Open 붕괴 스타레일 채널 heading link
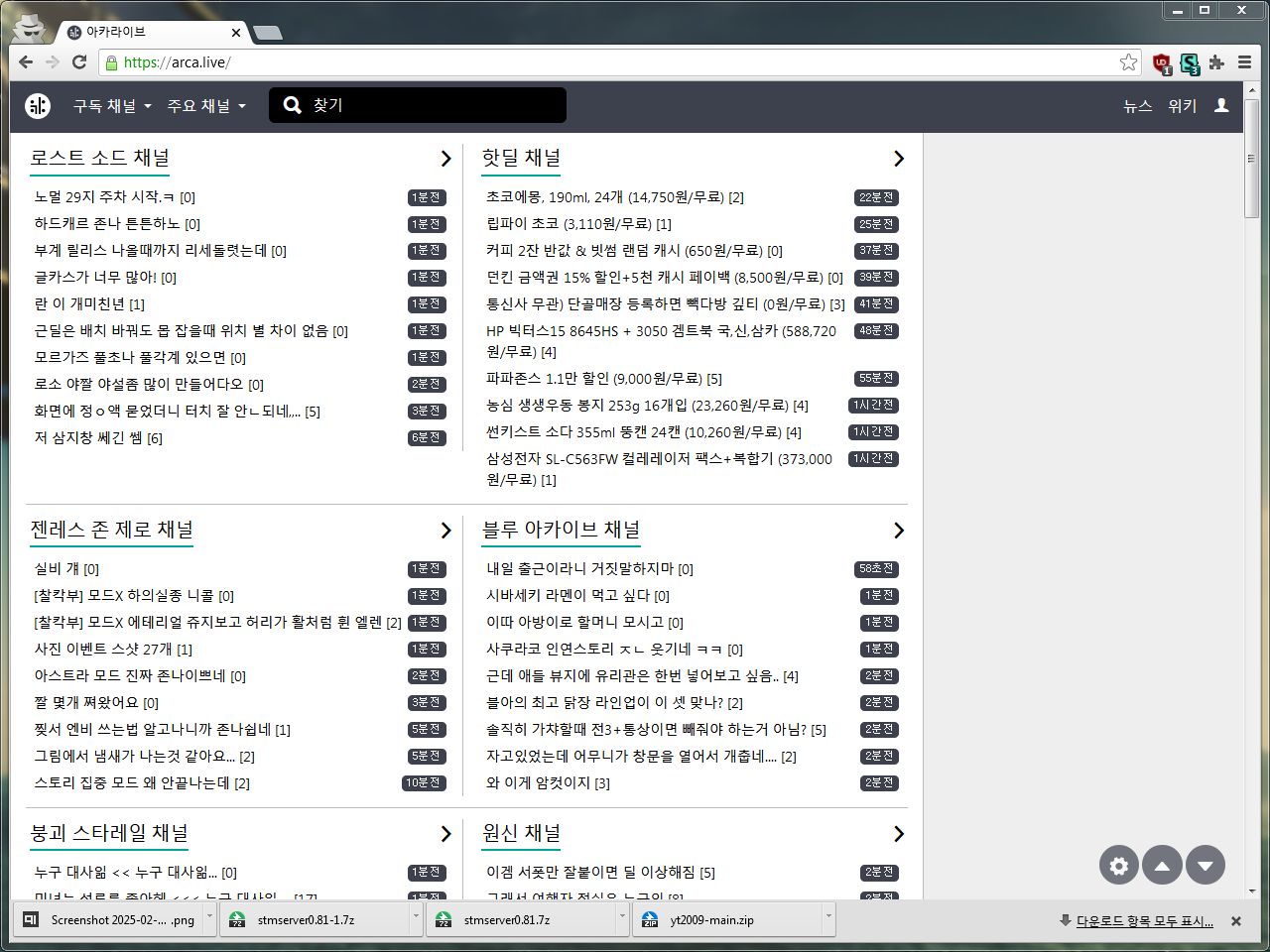The height and width of the screenshot is (952, 1270). pyautogui.click(x=108, y=833)
